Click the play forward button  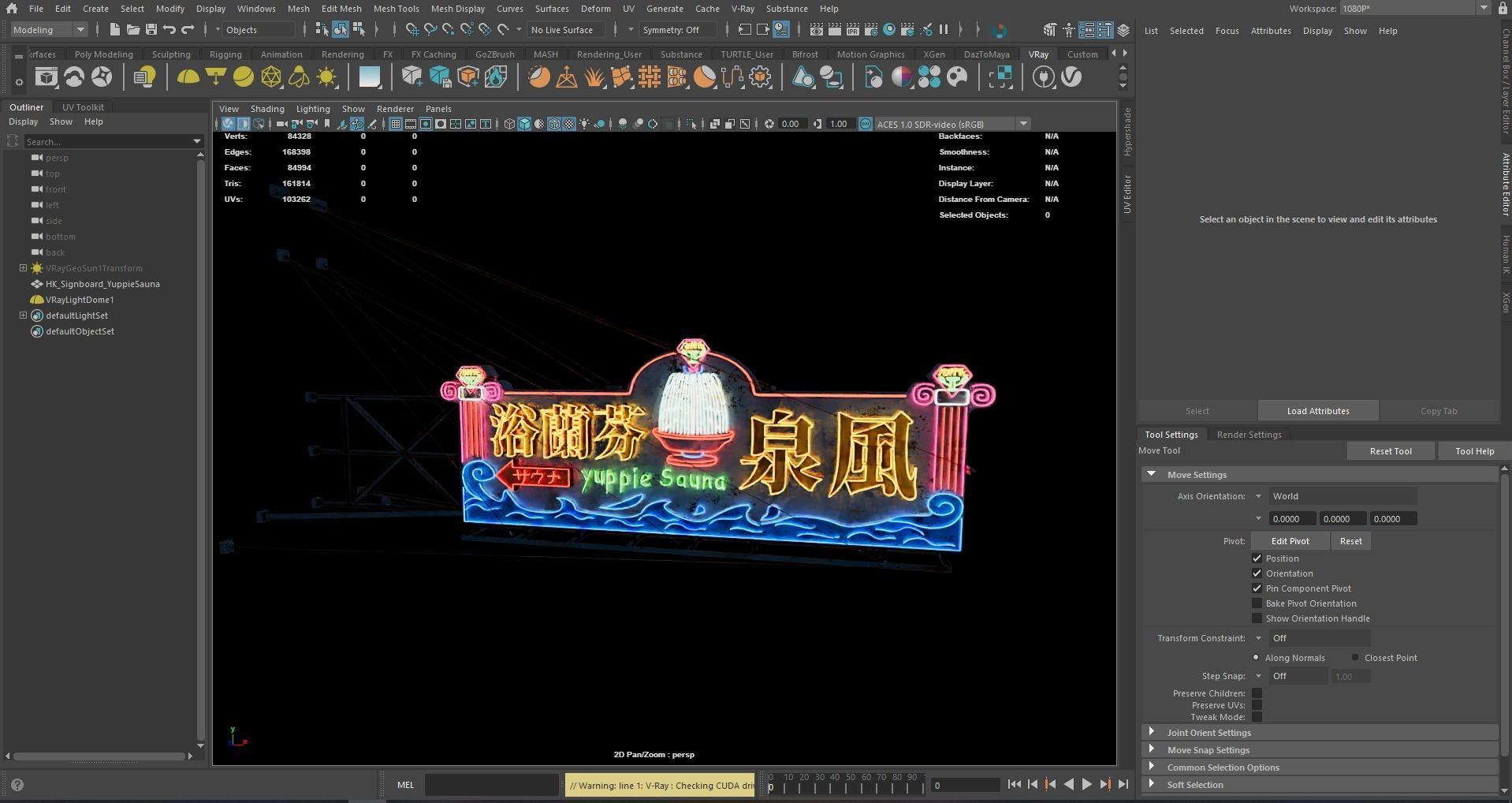pyautogui.click(x=1087, y=784)
